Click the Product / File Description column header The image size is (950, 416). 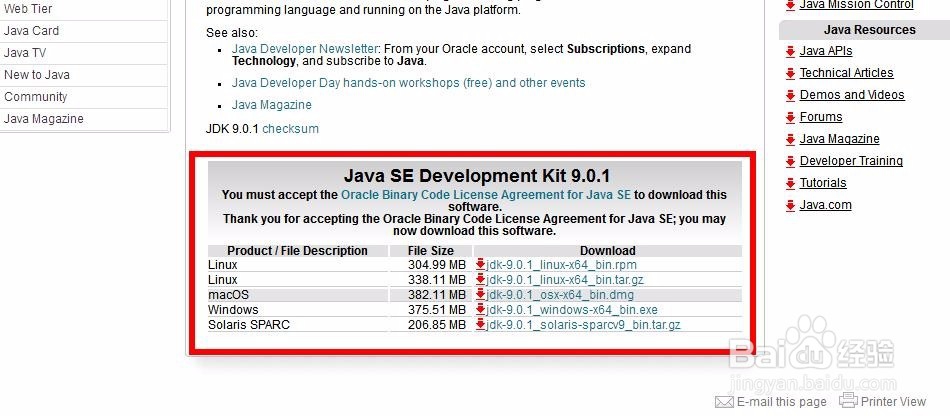[x=297, y=251]
